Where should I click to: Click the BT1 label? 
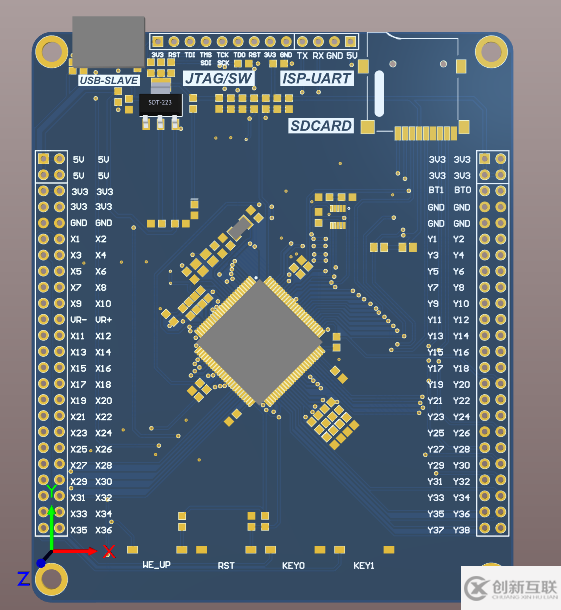[436, 190]
